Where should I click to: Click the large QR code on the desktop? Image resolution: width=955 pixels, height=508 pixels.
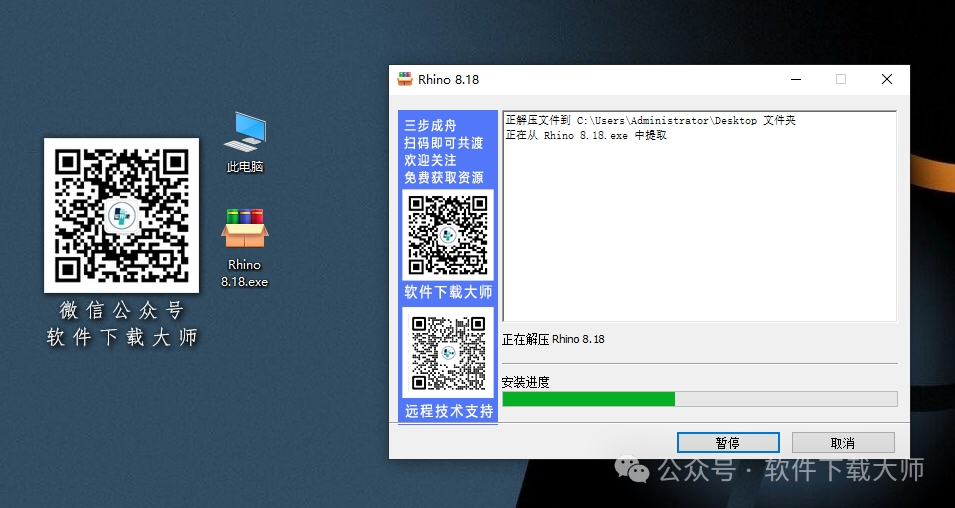tap(121, 215)
